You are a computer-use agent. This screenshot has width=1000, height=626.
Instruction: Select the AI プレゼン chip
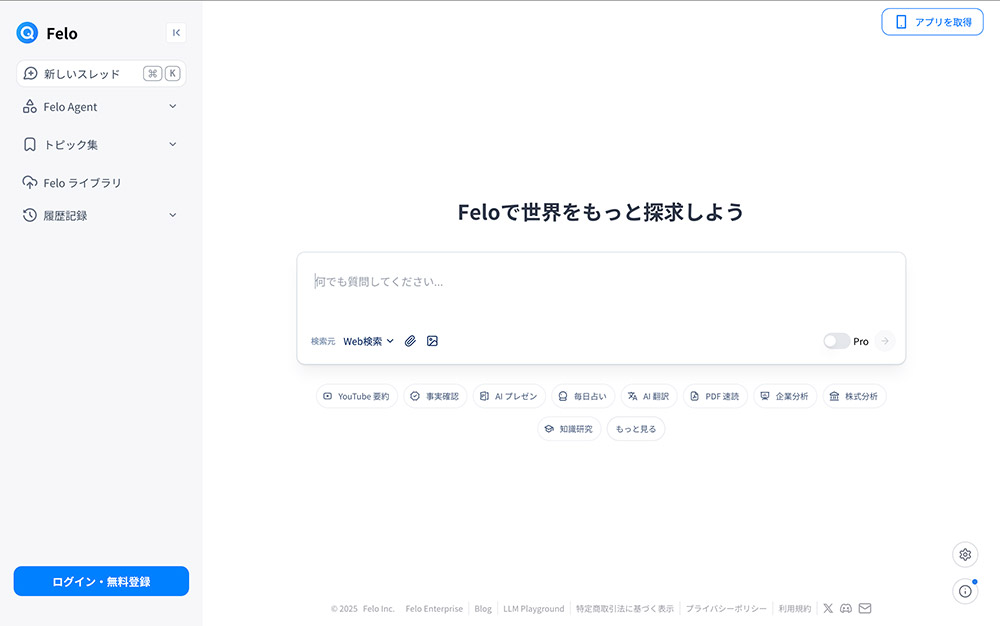(509, 397)
